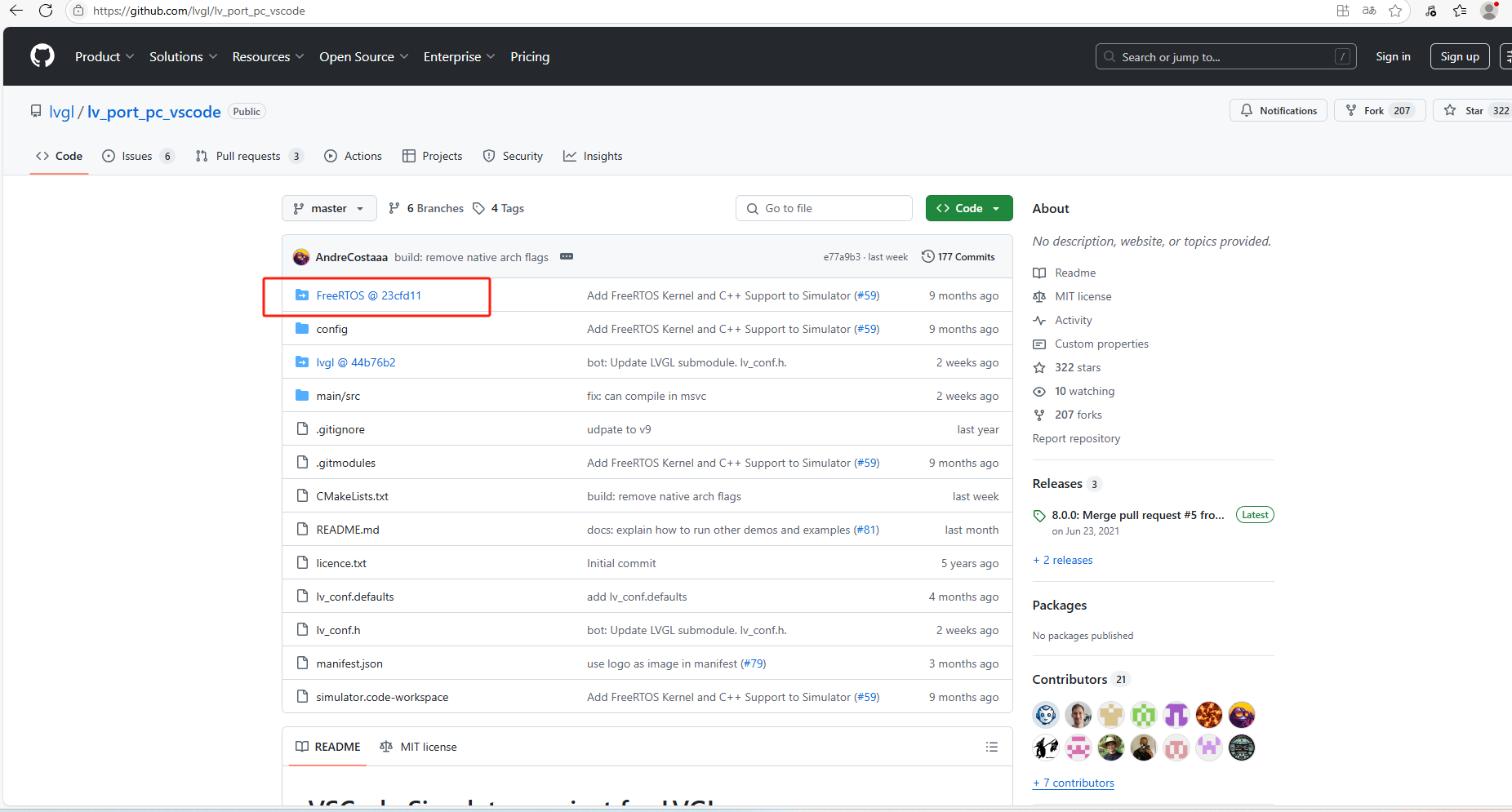Viewport: 1512px width, 812px height.
Task: Open main/src folder
Action: coord(338,396)
